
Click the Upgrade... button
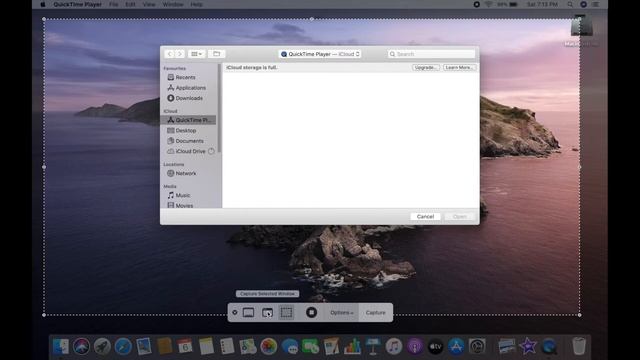tap(425, 68)
